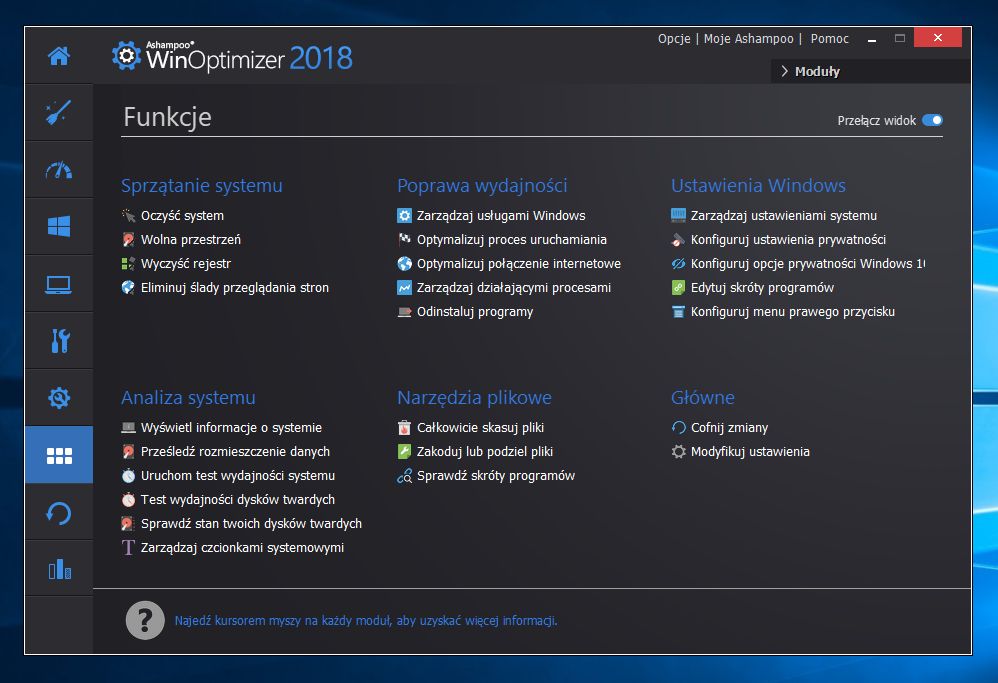The height and width of the screenshot is (683, 998).
Task: Open the home icon in sidebar
Action: 59,56
